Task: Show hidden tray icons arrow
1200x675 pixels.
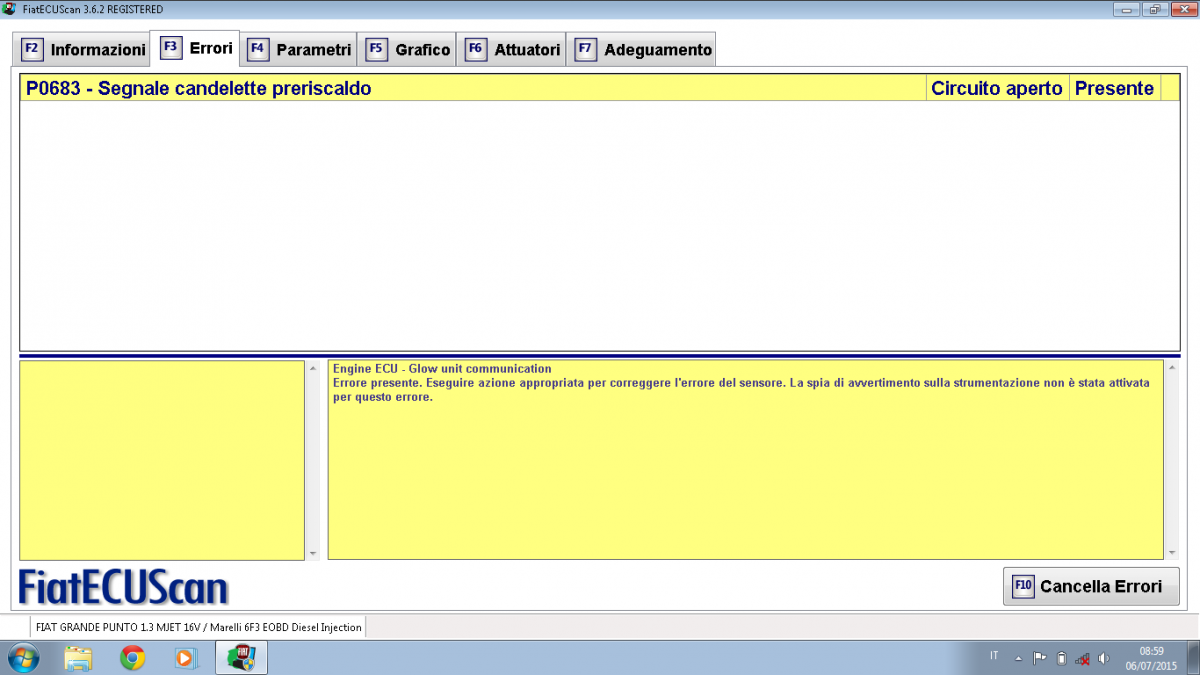Action: [1019, 658]
